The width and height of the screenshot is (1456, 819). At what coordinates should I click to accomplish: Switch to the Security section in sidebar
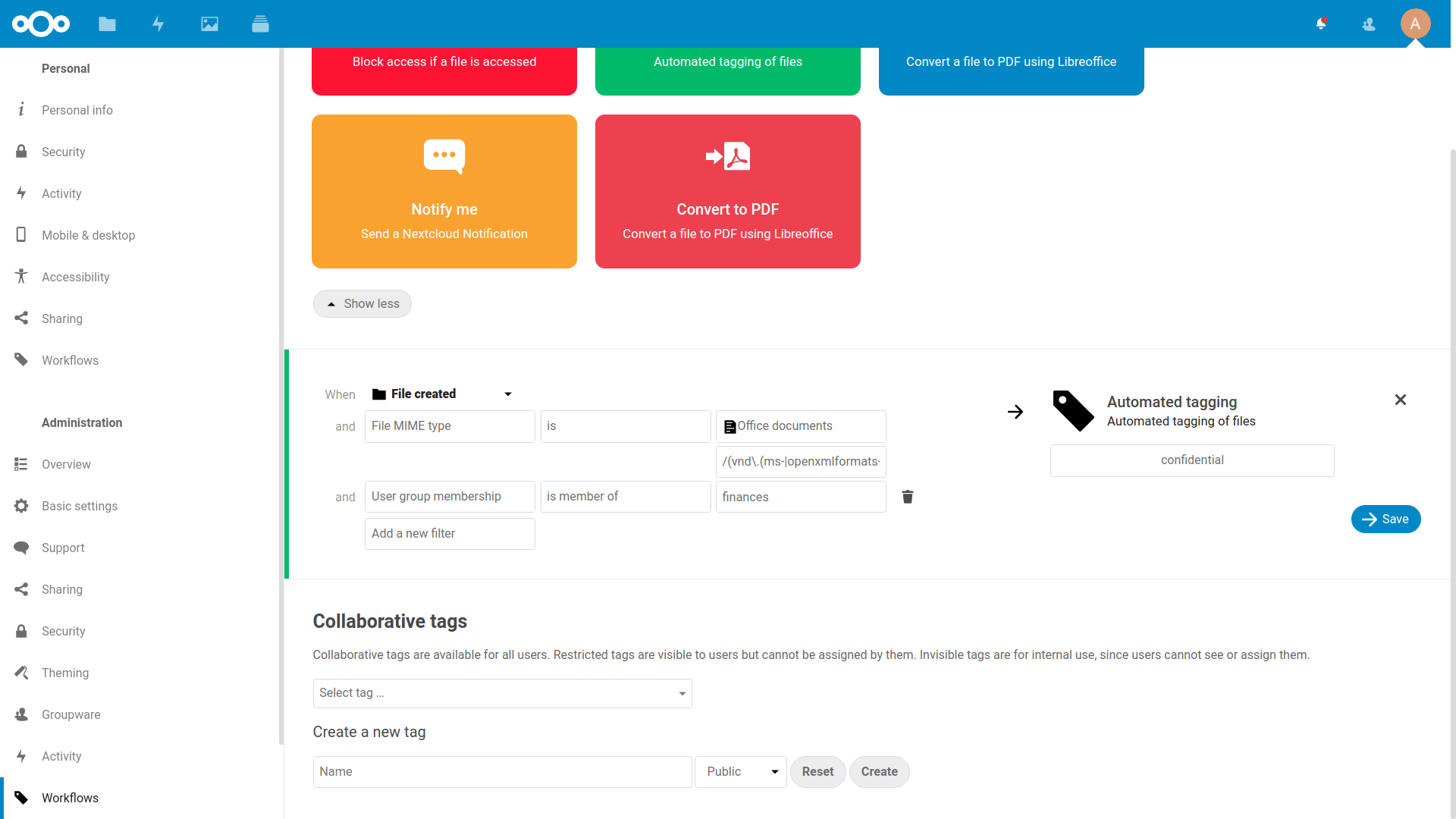(x=64, y=152)
